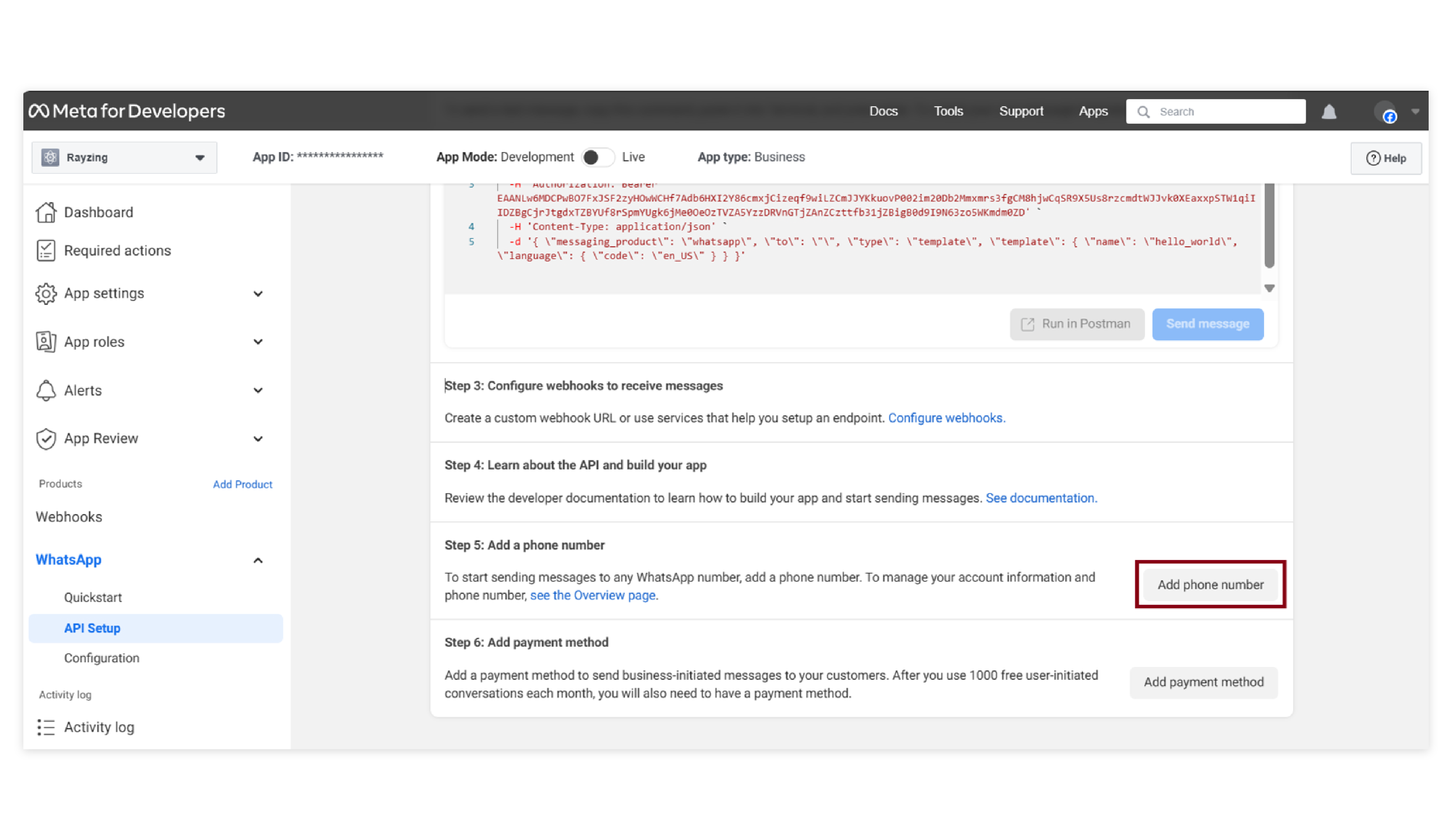The image size is (1452, 840).
Task: Click the Rayzing app gear icon
Action: pos(50,157)
